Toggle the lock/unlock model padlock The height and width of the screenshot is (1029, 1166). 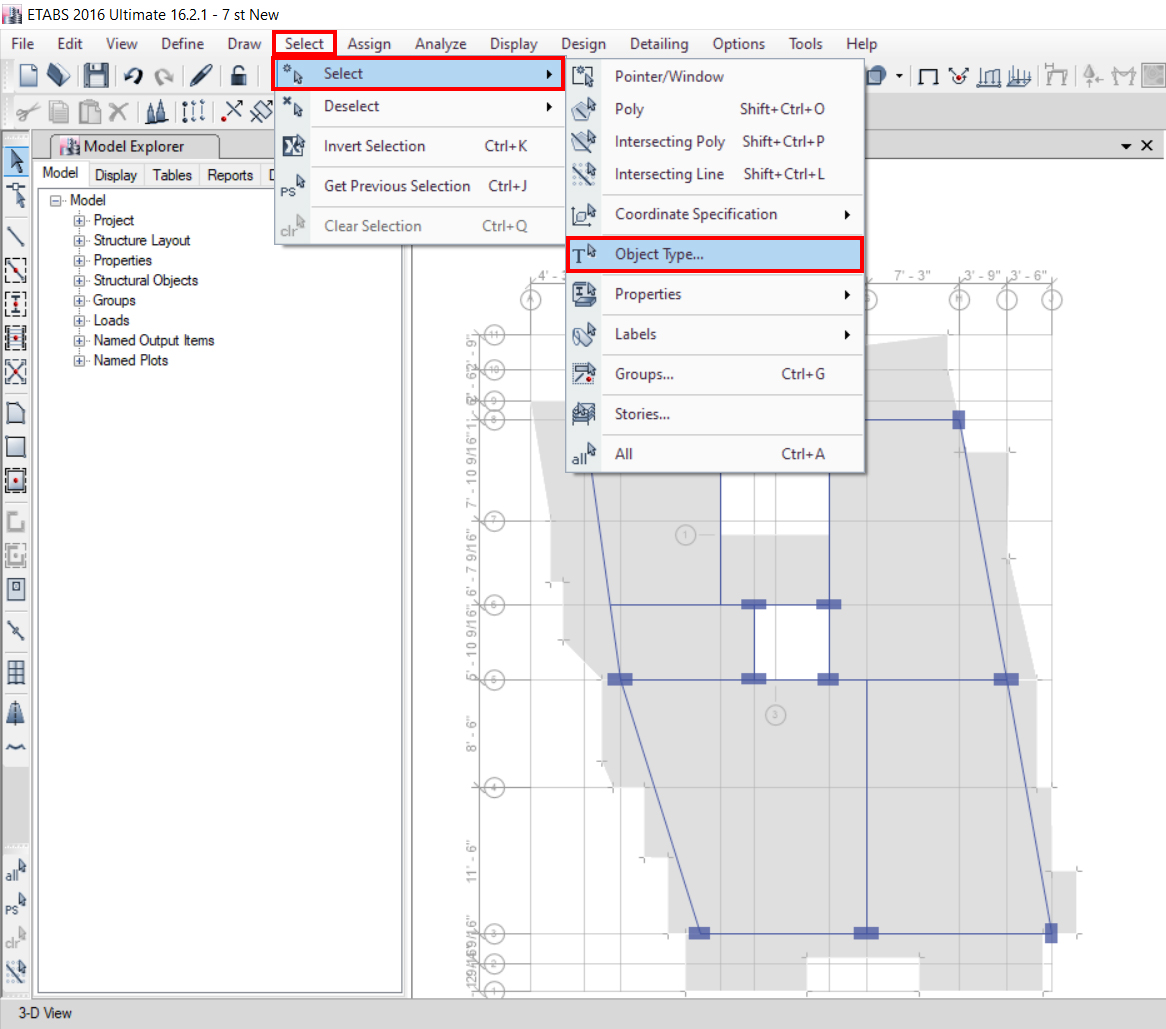[239, 76]
